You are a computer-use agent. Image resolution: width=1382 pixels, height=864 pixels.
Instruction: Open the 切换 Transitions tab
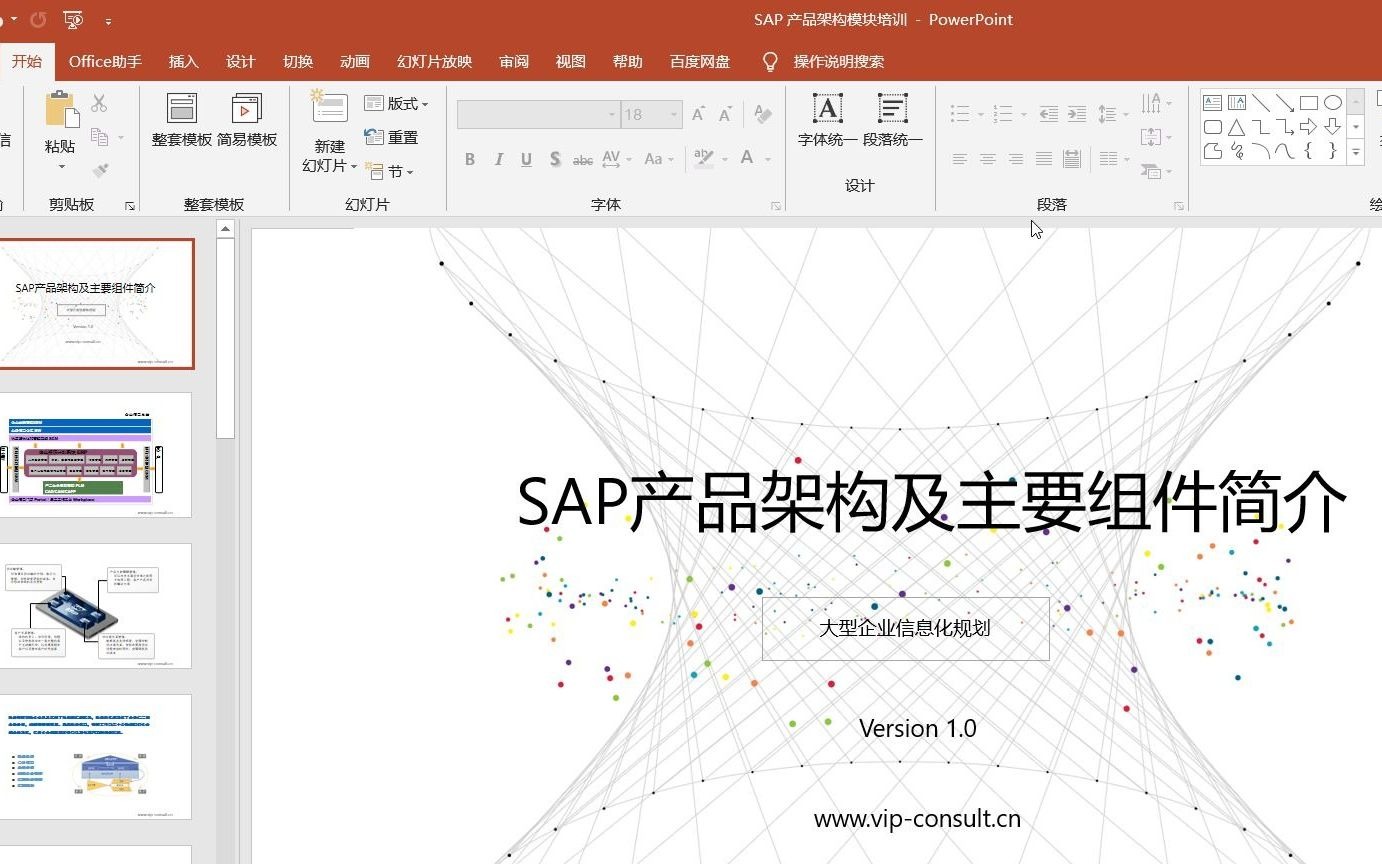[x=298, y=61]
